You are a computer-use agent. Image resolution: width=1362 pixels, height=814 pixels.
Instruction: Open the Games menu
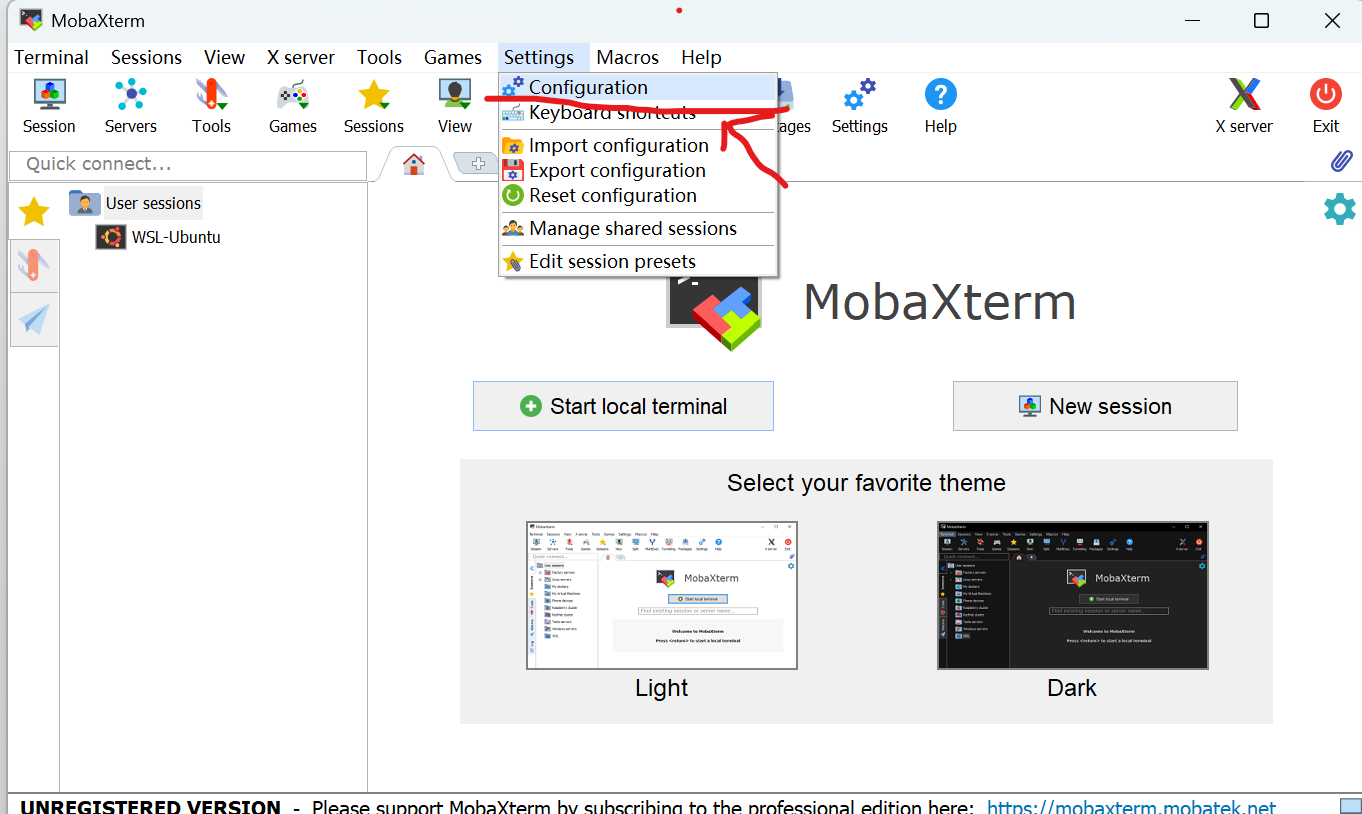point(452,57)
